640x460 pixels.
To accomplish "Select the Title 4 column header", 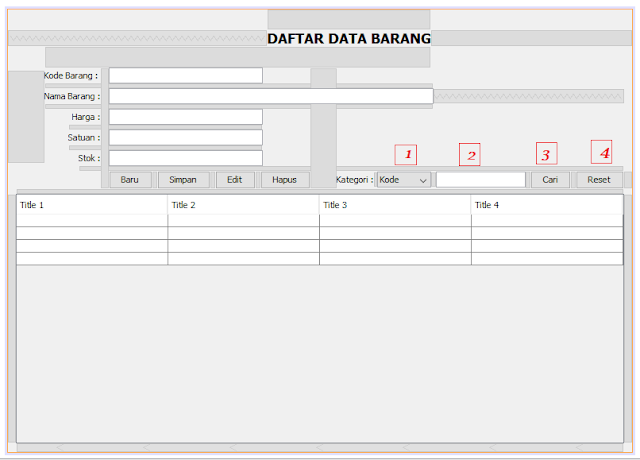I will (x=547, y=205).
